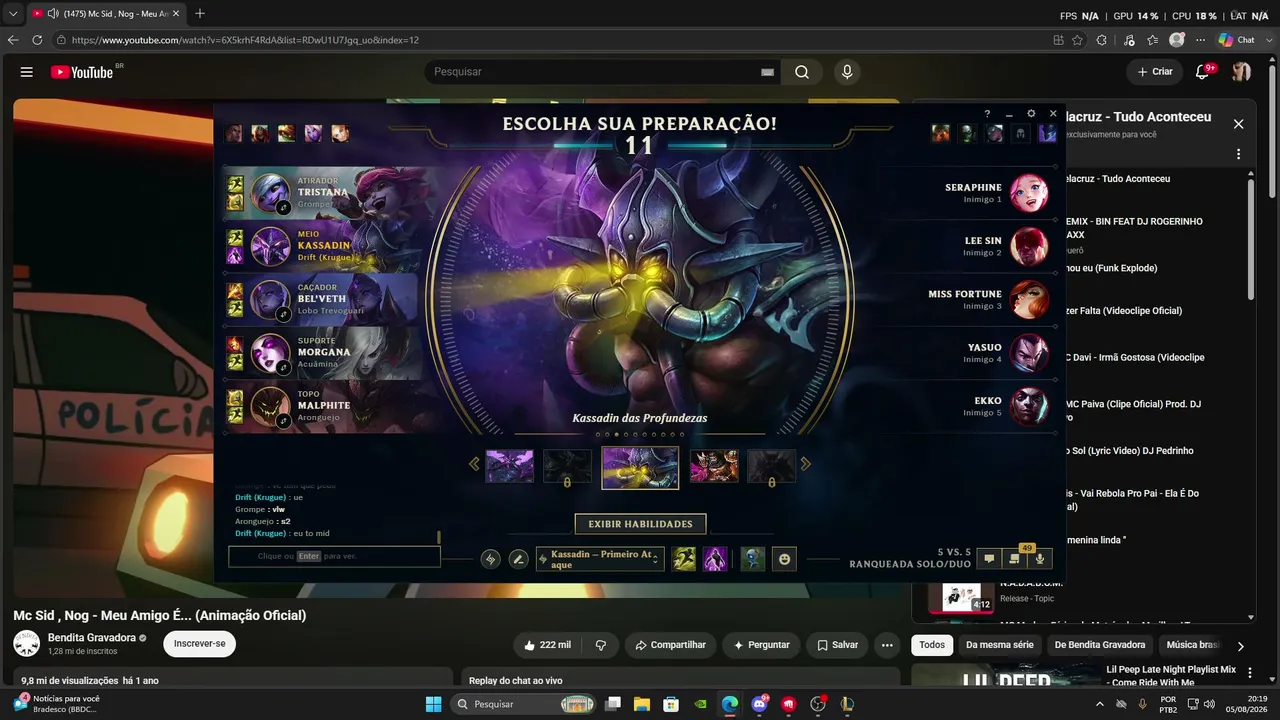
Task: Request swap with Tristana portrait
Action: 270,193
